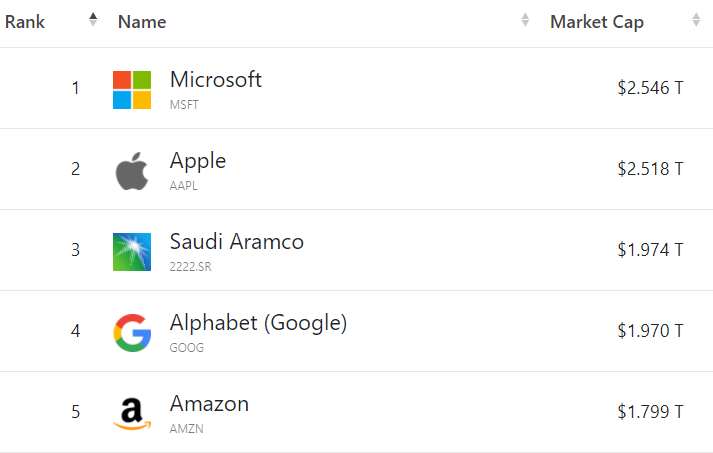Open the Microsoft company link
Screen dimensions: 713x453
[x=216, y=80]
